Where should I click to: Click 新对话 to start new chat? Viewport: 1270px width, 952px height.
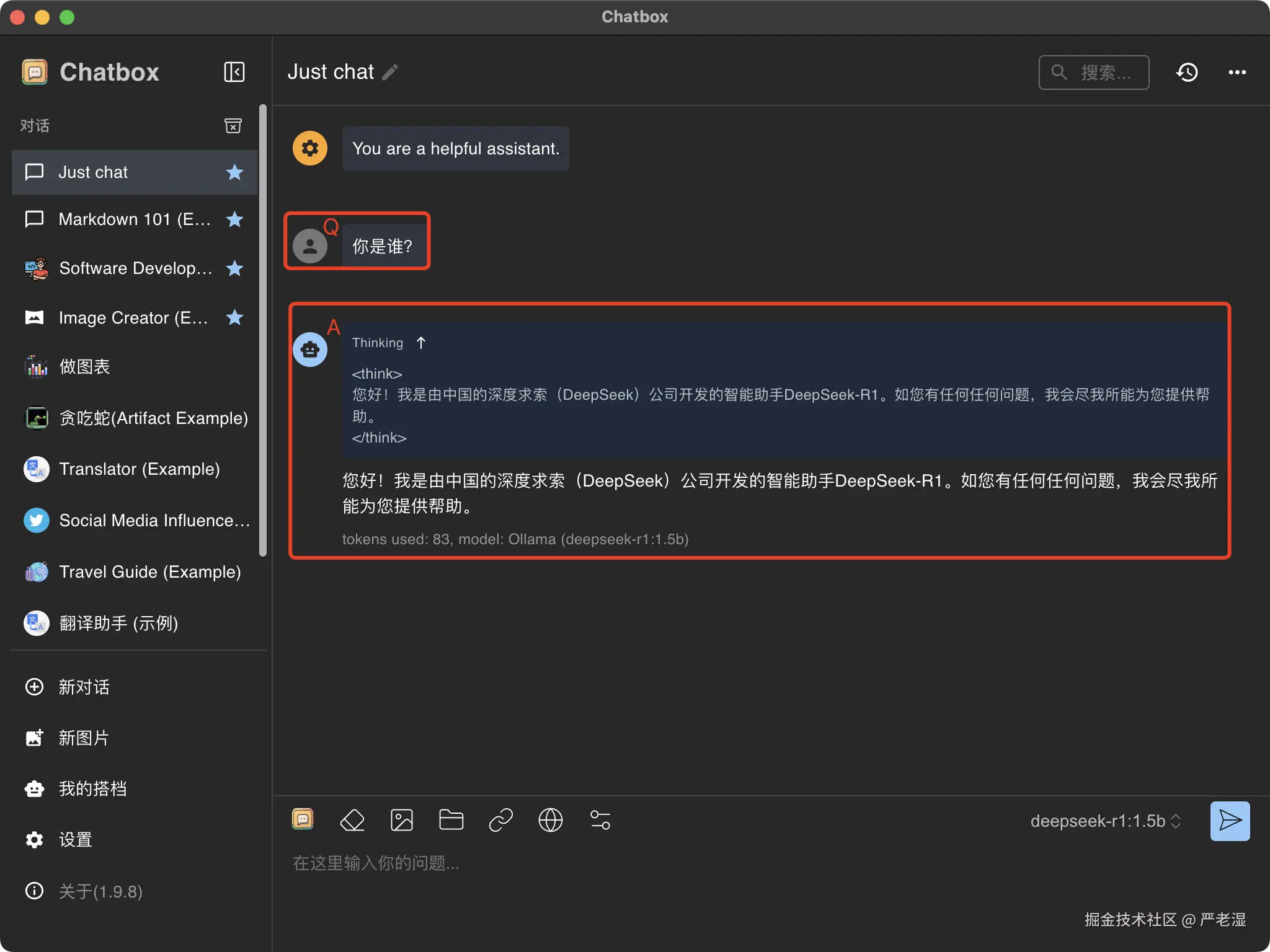tap(83, 687)
